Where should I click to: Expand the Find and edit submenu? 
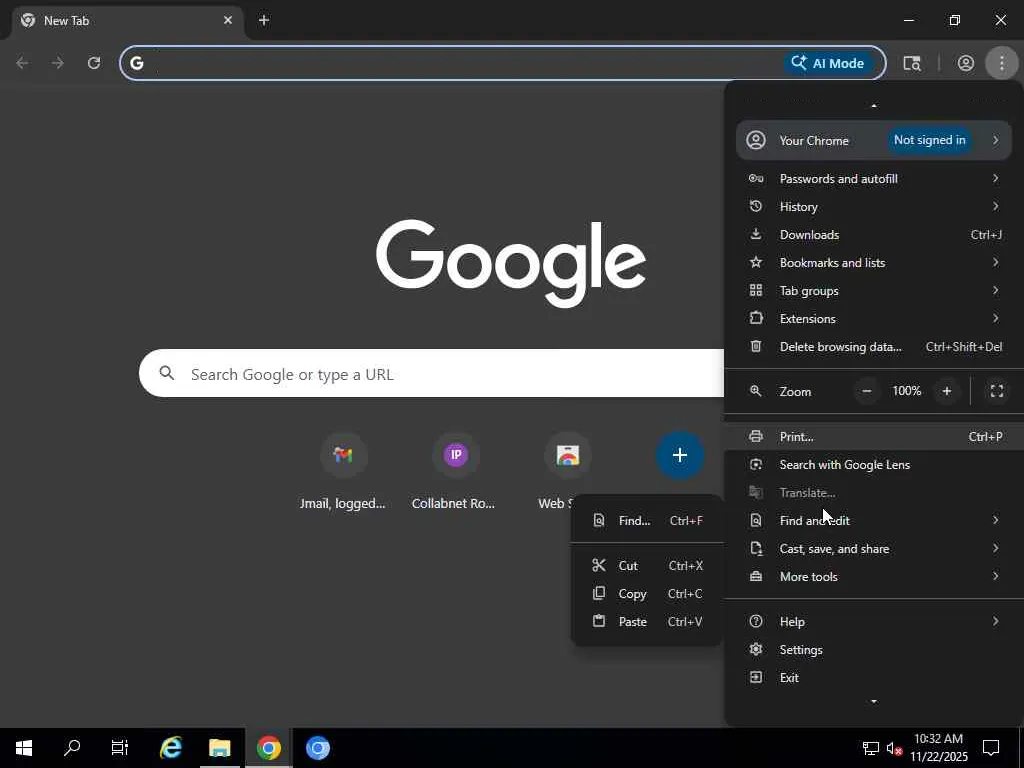(874, 520)
